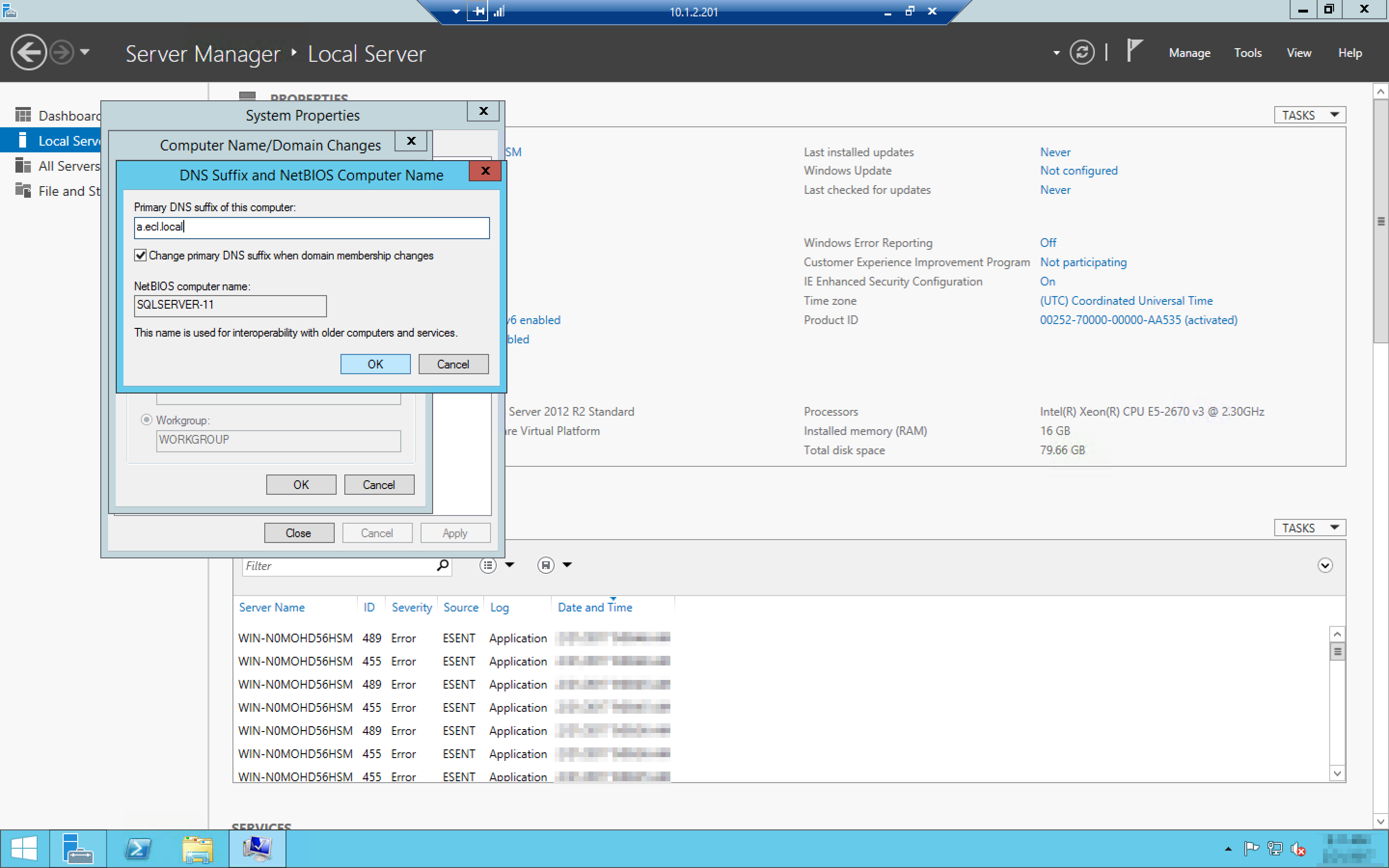Expand the Events TASKS dropdown
Image resolution: width=1389 pixels, height=868 pixels.
tap(1309, 528)
